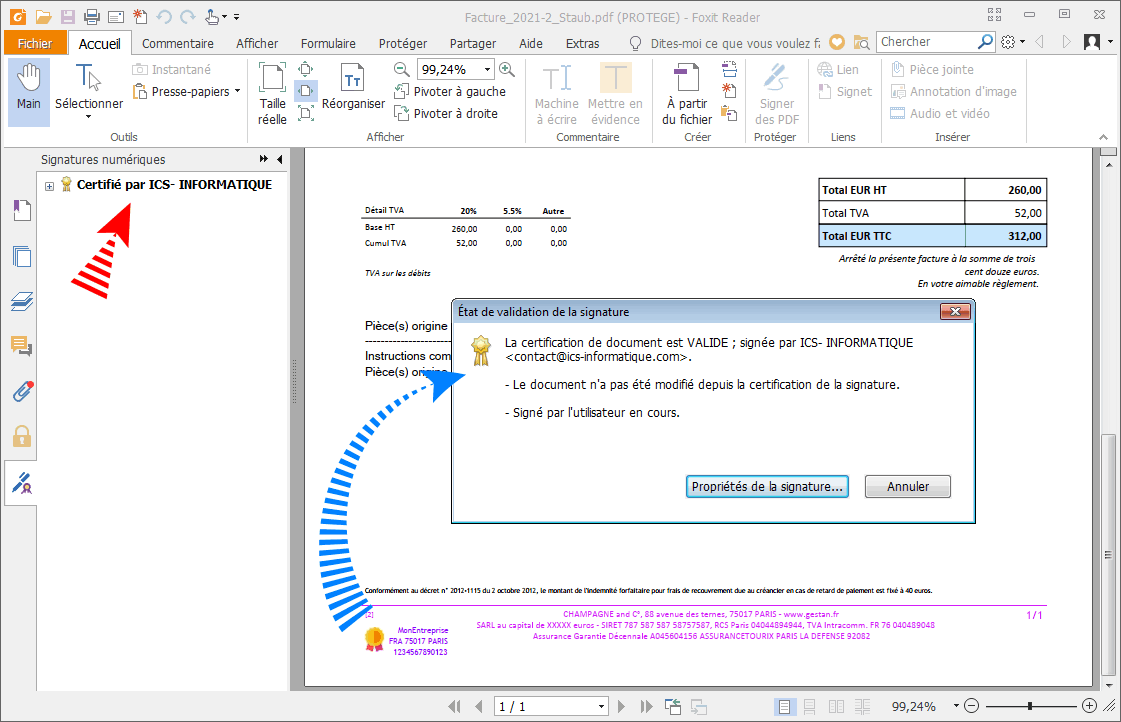This screenshot has height=722, width=1121.
Task: Open the Presse-papiers dropdown
Action: tap(188, 91)
